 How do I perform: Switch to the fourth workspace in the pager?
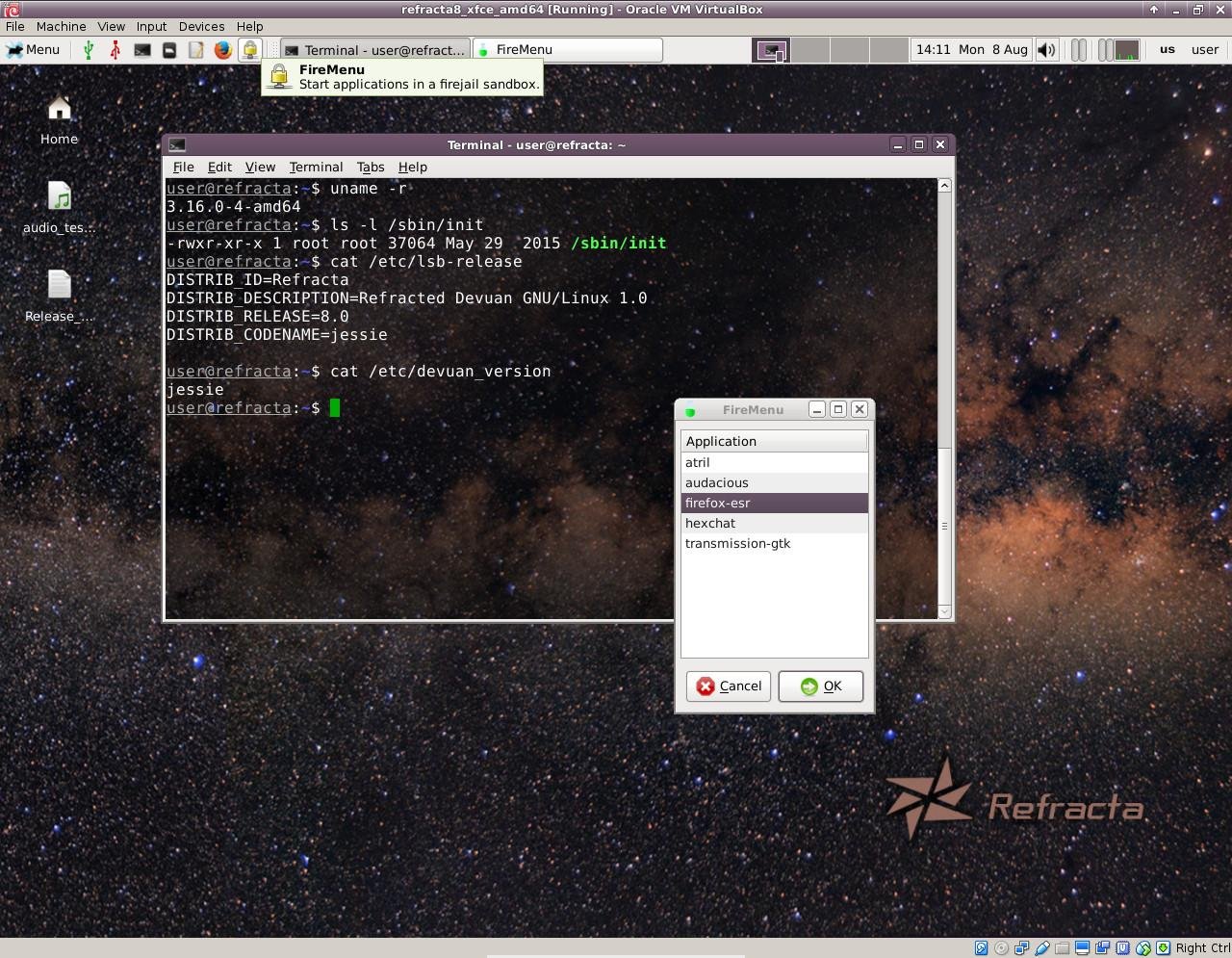pos(889,50)
